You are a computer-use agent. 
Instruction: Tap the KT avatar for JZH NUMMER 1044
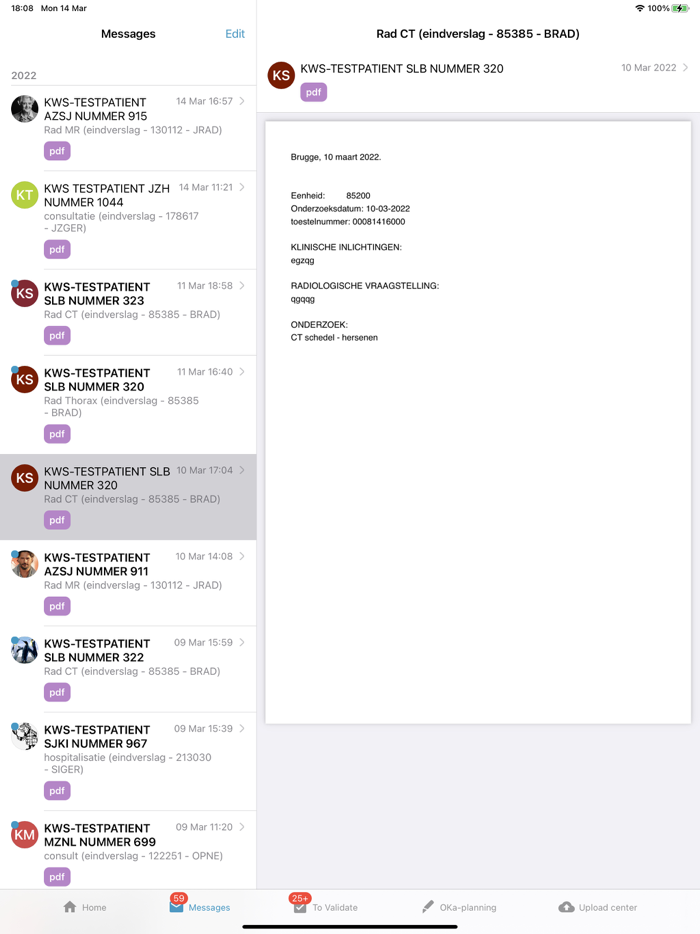click(x=24, y=195)
